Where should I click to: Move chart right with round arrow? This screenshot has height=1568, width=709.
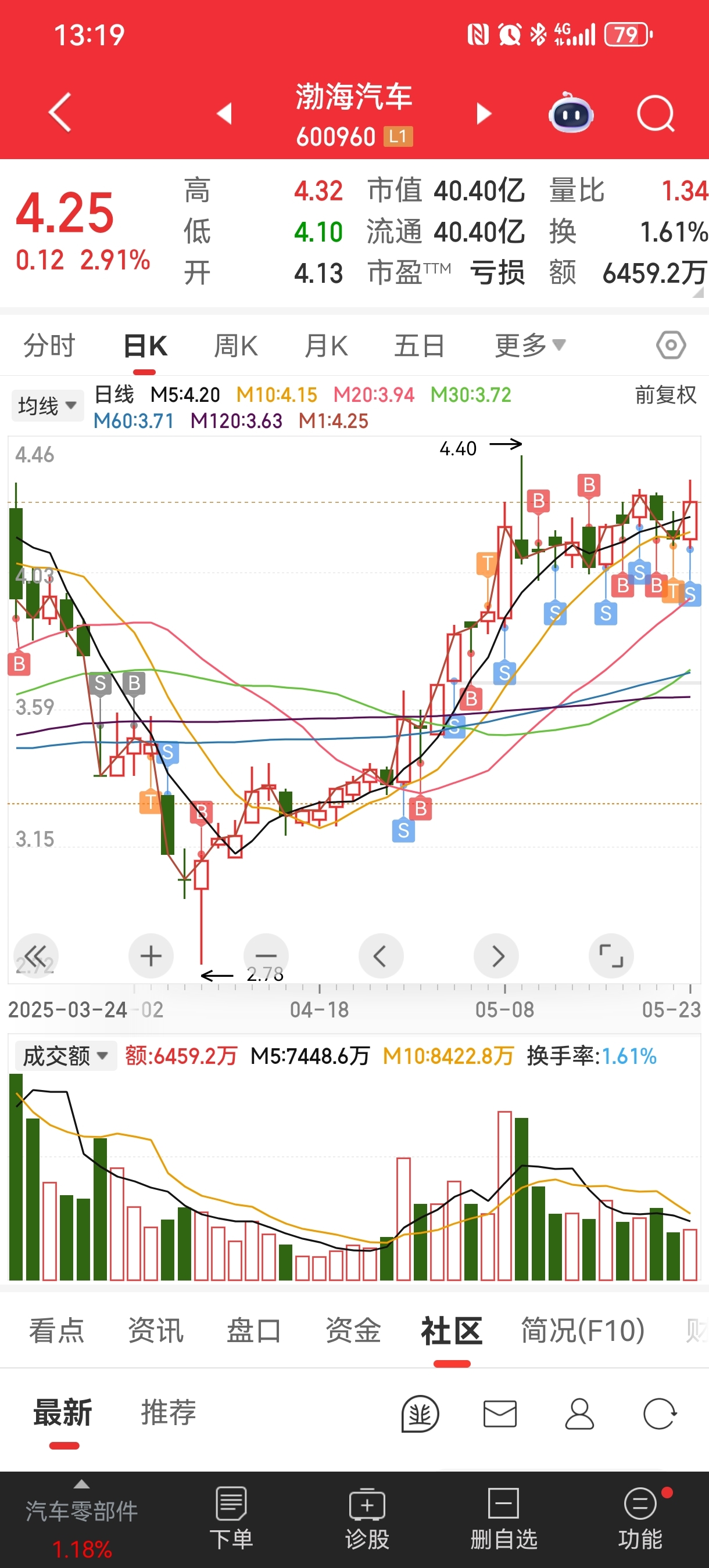(x=496, y=956)
